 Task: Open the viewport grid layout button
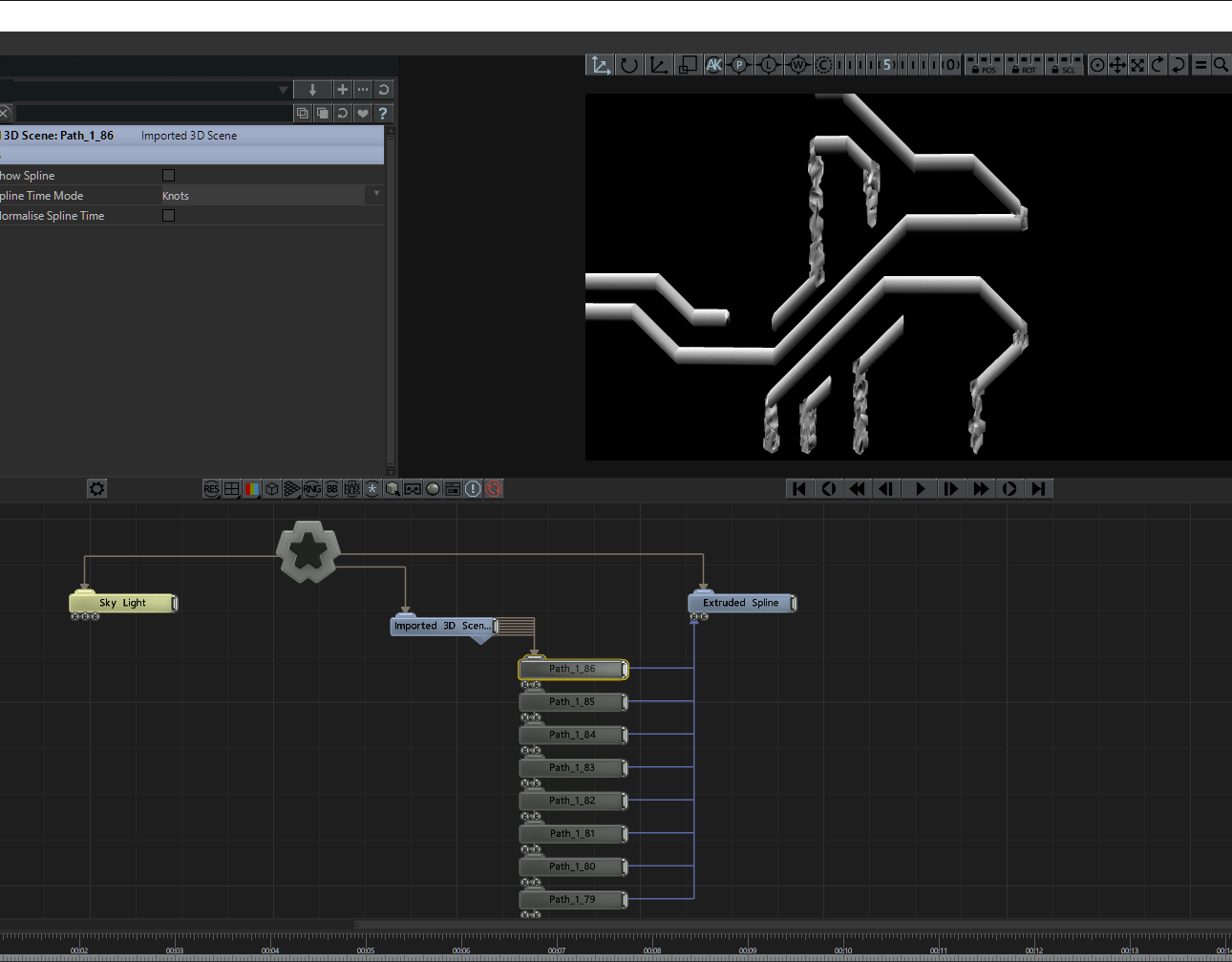[x=232, y=489]
